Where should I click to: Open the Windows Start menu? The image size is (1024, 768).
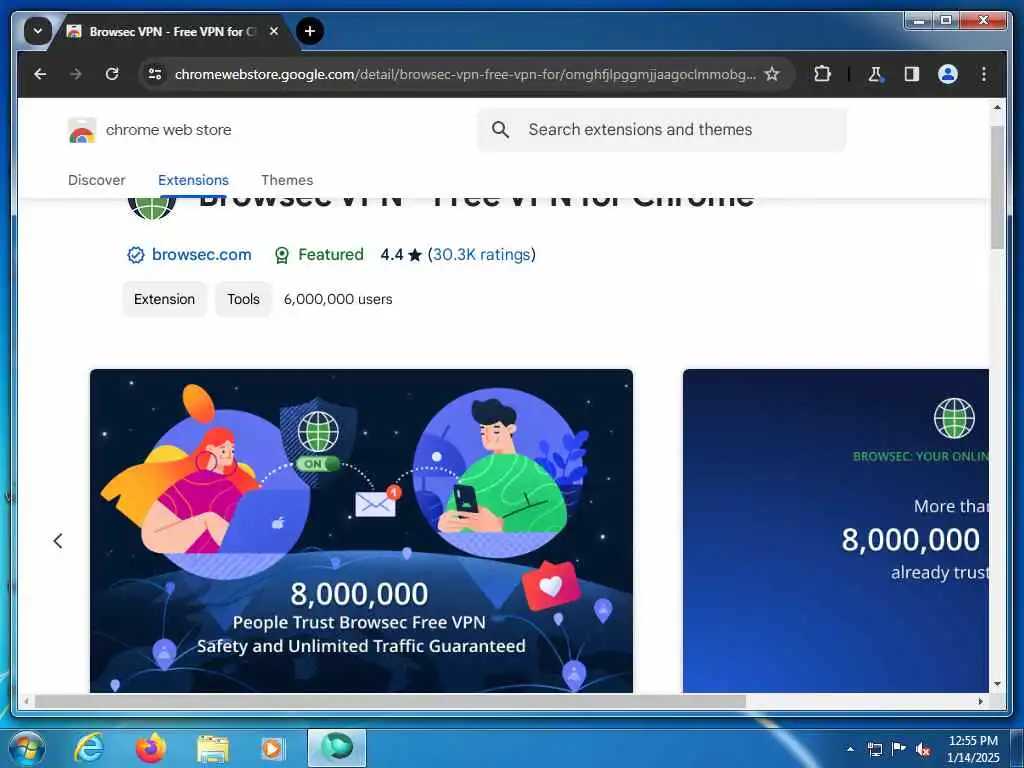[x=27, y=748]
